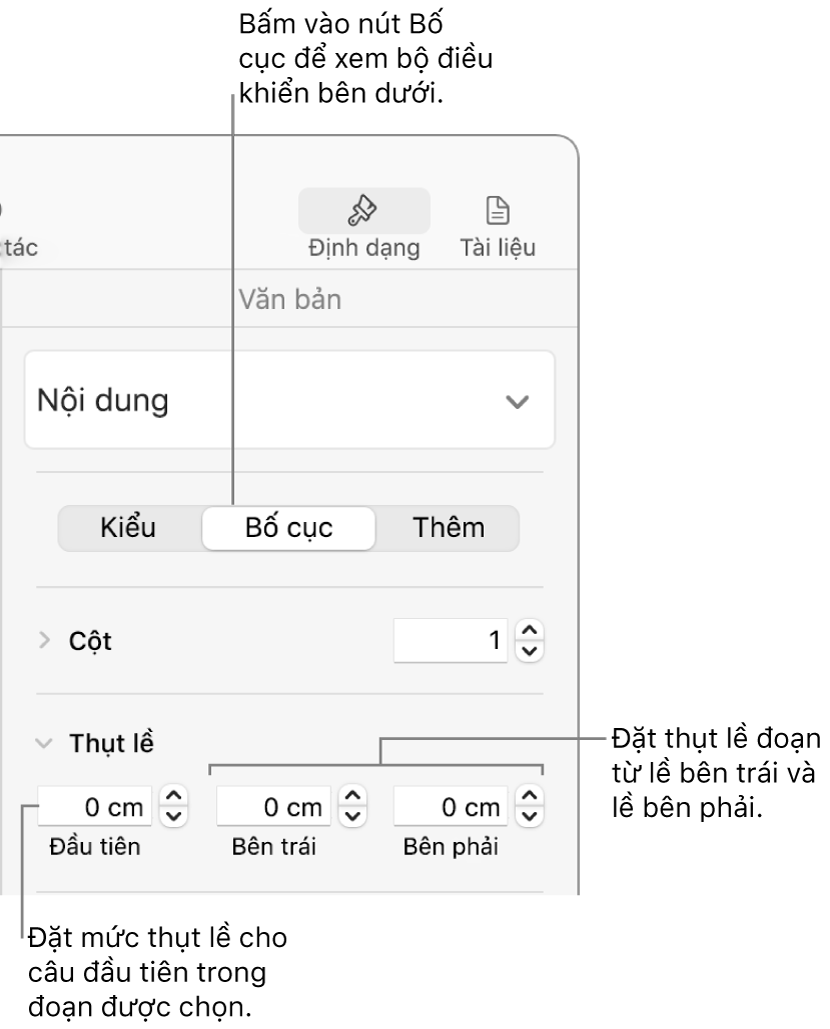The height and width of the screenshot is (1029, 830).
Task: Open the Nội dung dropdown
Action: [x=290, y=400]
